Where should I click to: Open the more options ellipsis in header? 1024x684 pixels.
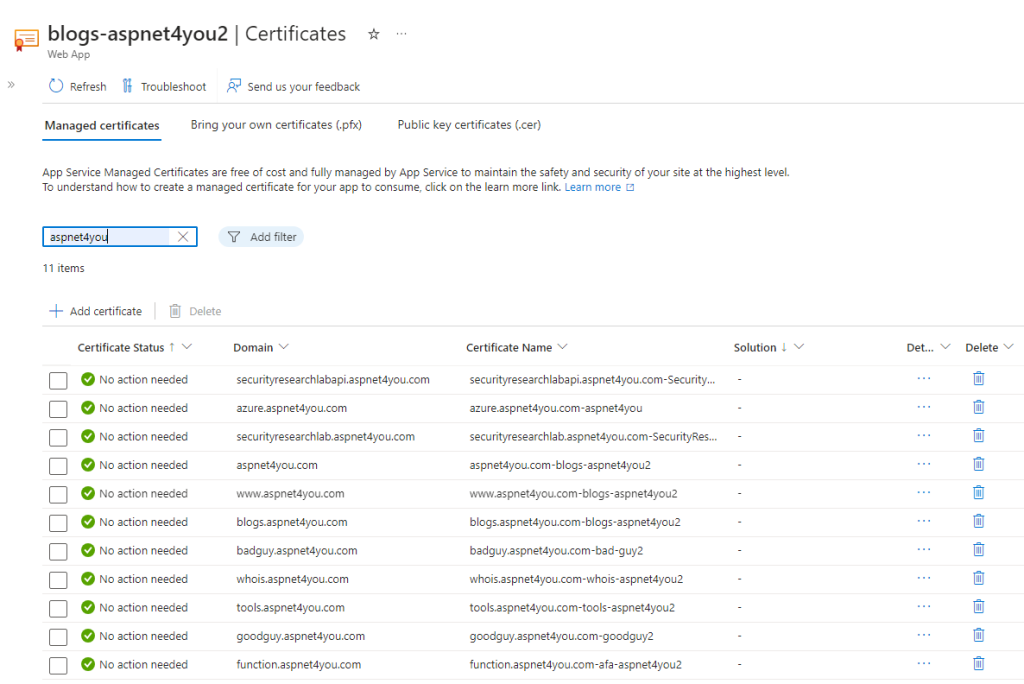[401, 34]
